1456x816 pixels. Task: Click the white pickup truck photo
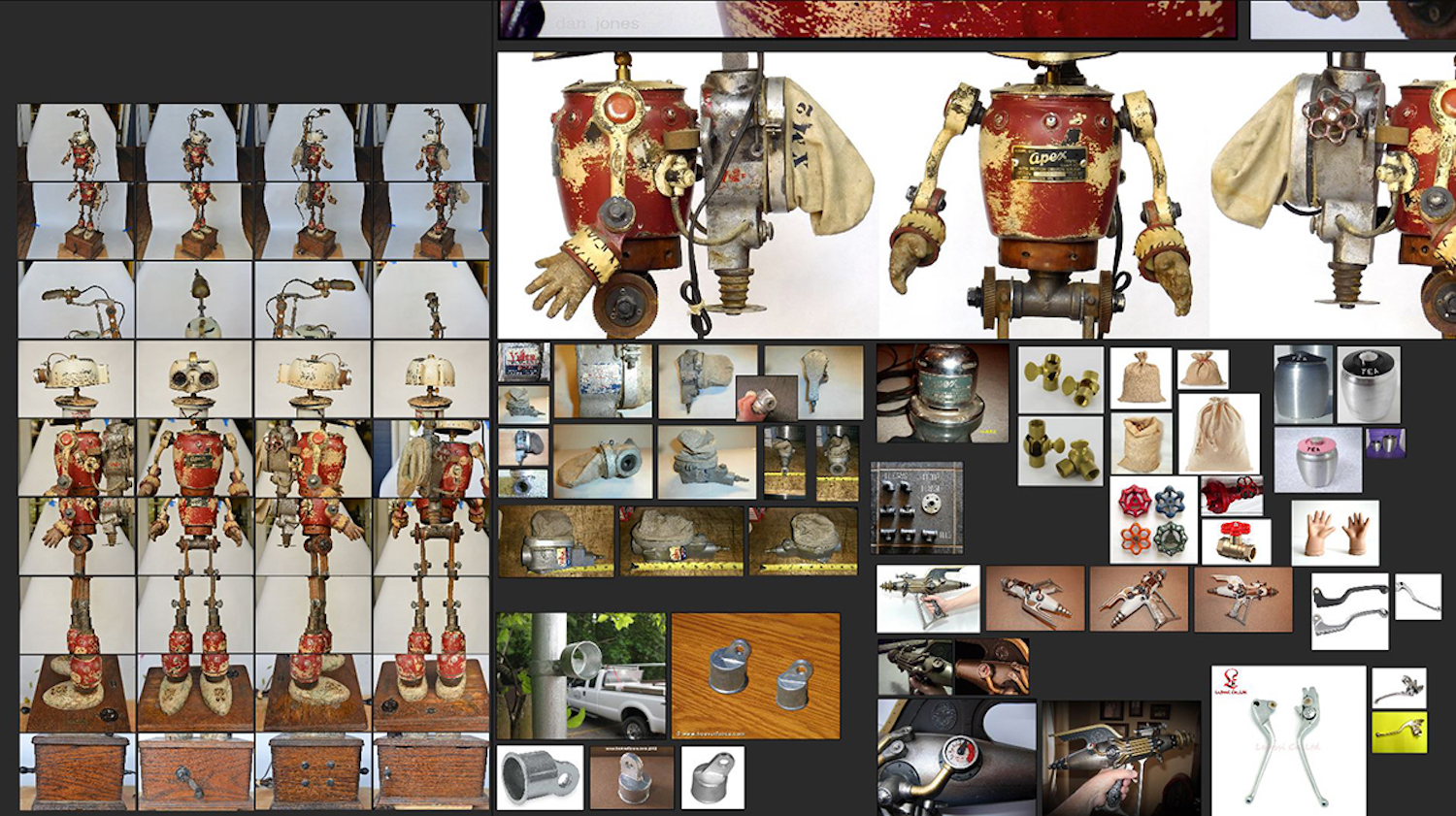pos(580,675)
